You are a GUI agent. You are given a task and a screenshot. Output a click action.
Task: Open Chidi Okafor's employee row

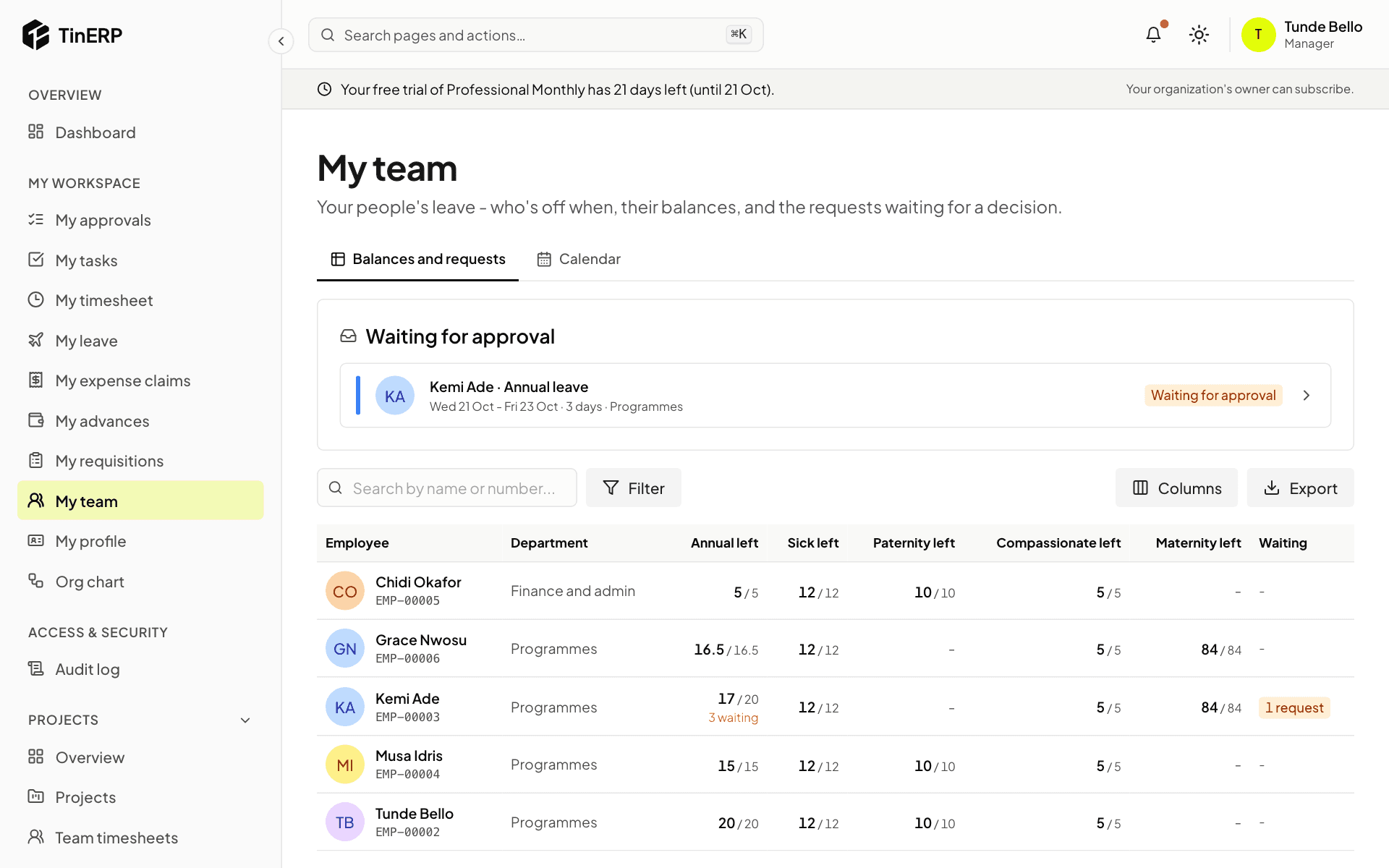pos(836,591)
